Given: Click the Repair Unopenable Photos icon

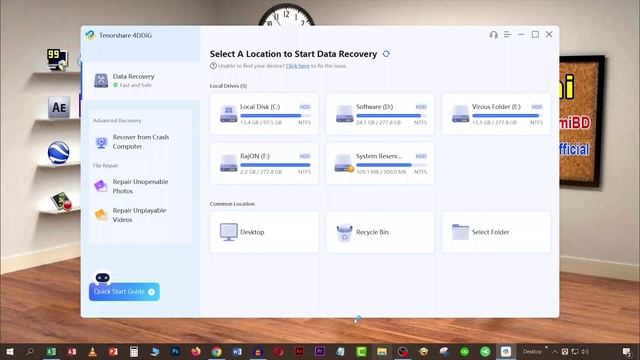Looking at the screenshot, I should point(100,186).
